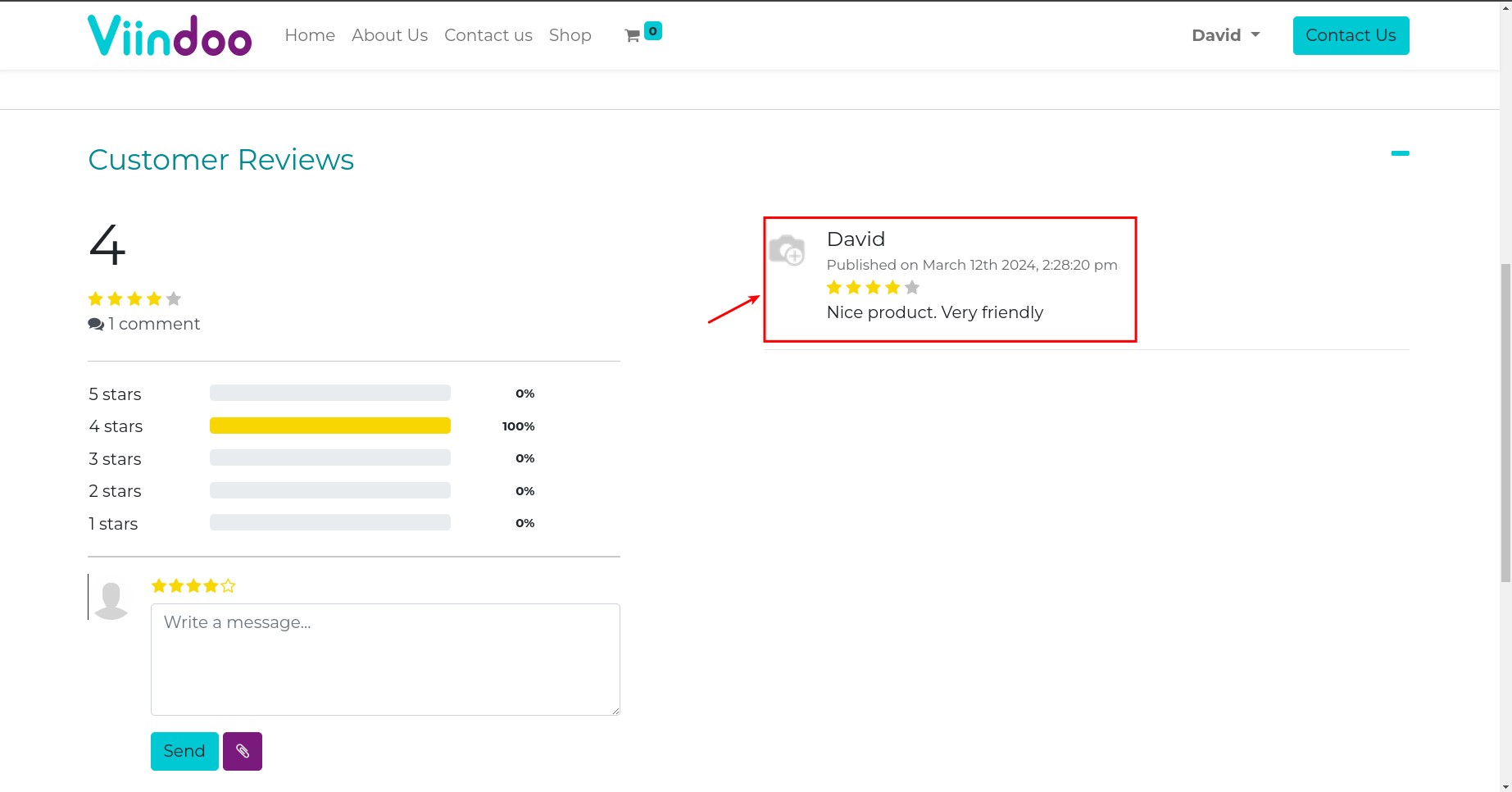Click the Contact Us button
Image resolution: width=1512 pixels, height=792 pixels.
1351,34
